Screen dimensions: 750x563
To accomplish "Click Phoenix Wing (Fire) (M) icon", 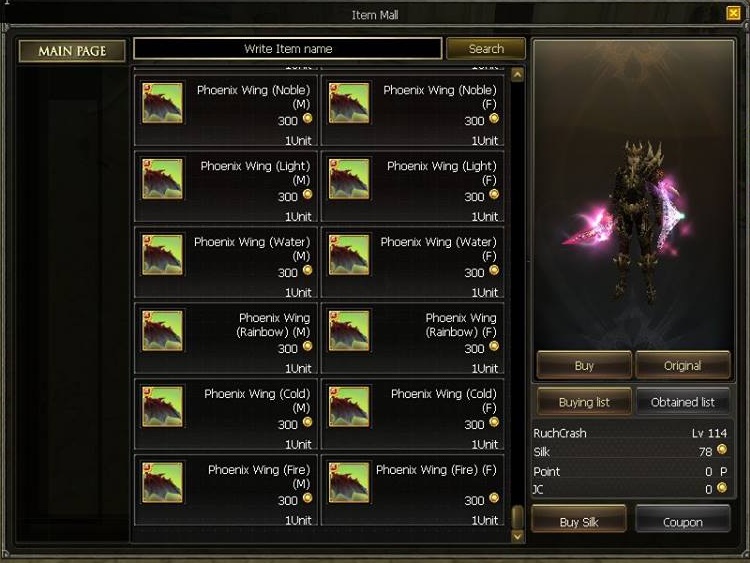I will [x=162, y=482].
